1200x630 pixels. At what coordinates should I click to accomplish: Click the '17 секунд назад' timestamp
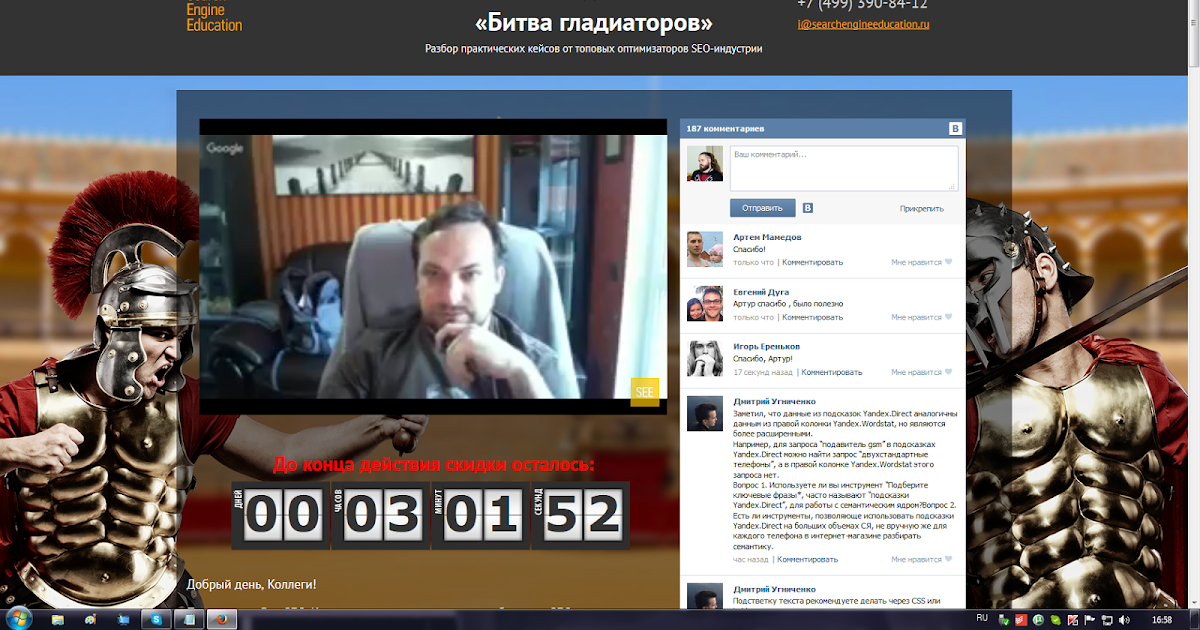(x=763, y=372)
